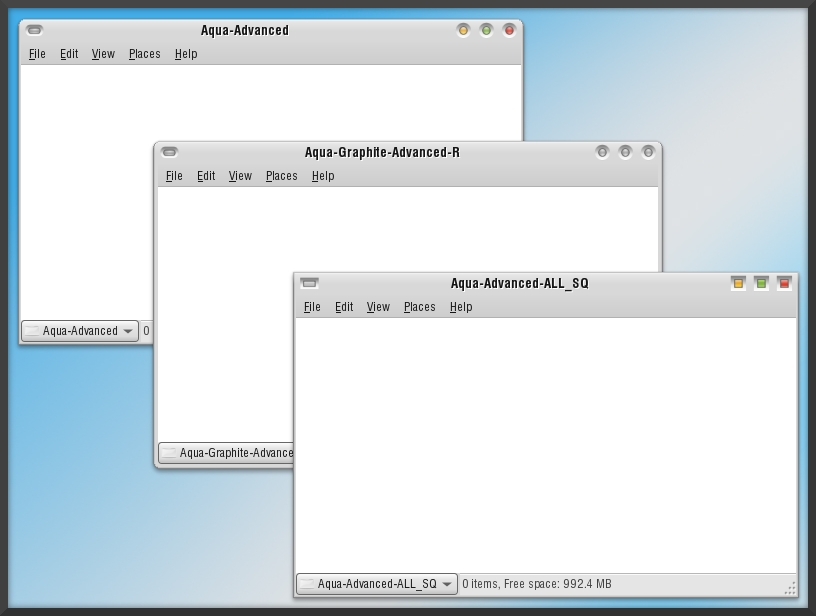This screenshot has width=816, height=616.
Task: Open View menu in Aqua-Advanced window
Action: tap(103, 54)
